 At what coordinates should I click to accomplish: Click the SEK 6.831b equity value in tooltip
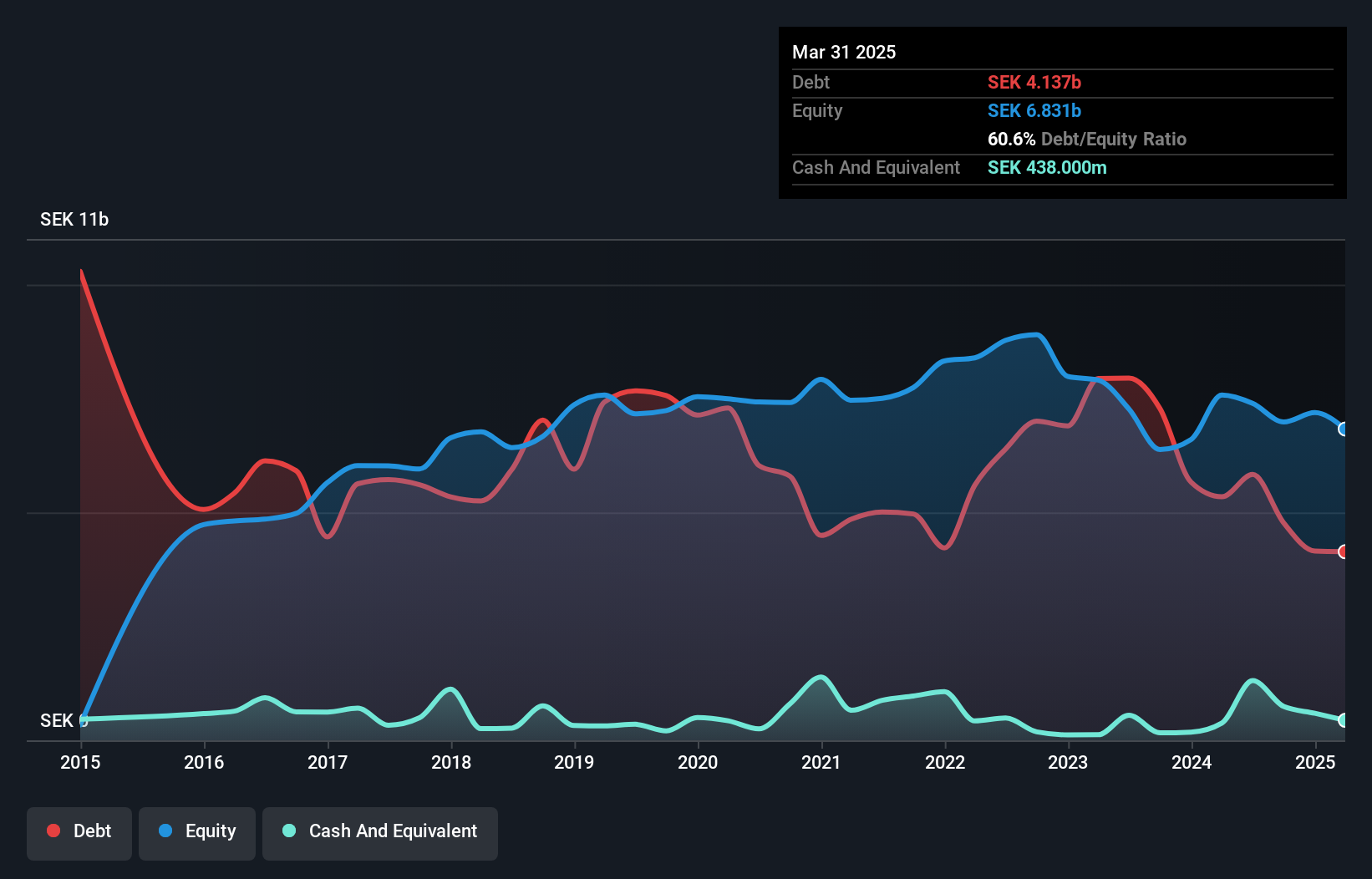(1034, 110)
